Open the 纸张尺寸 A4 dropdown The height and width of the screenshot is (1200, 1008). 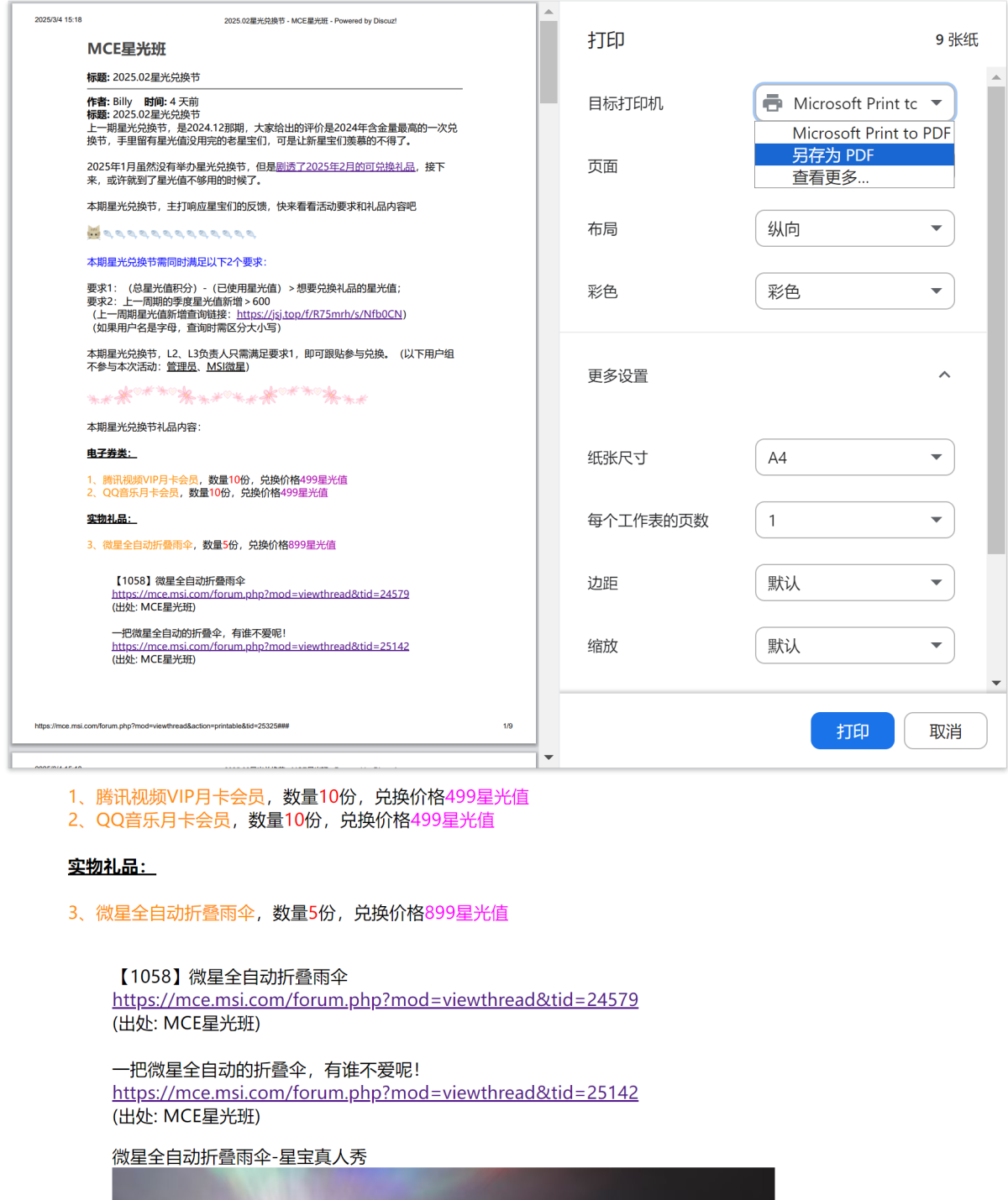click(854, 458)
